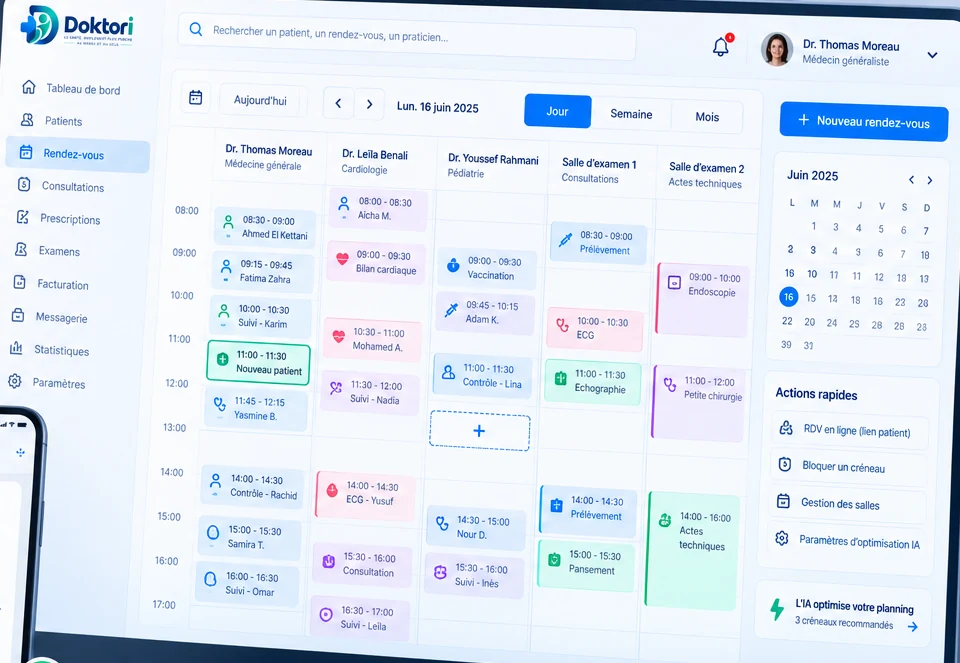Open the Bilan cardiaque appointment
The width and height of the screenshot is (960, 663).
(x=377, y=263)
